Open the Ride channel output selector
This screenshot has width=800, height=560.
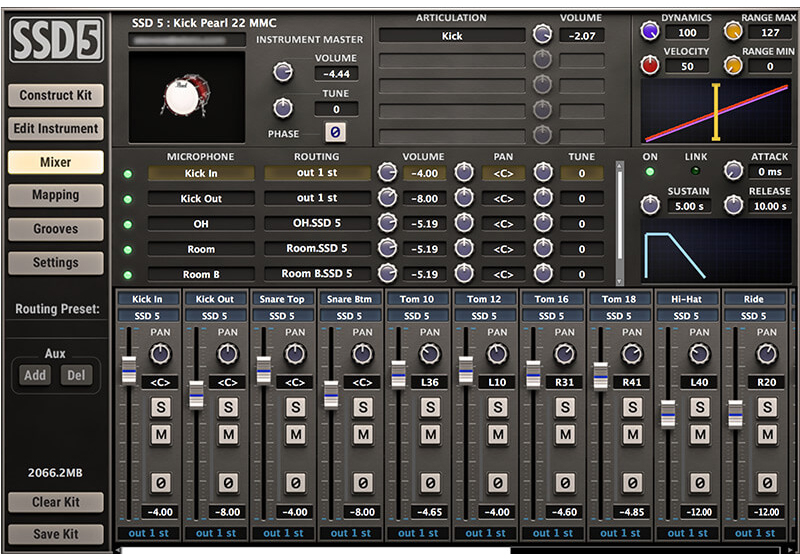pos(754,533)
